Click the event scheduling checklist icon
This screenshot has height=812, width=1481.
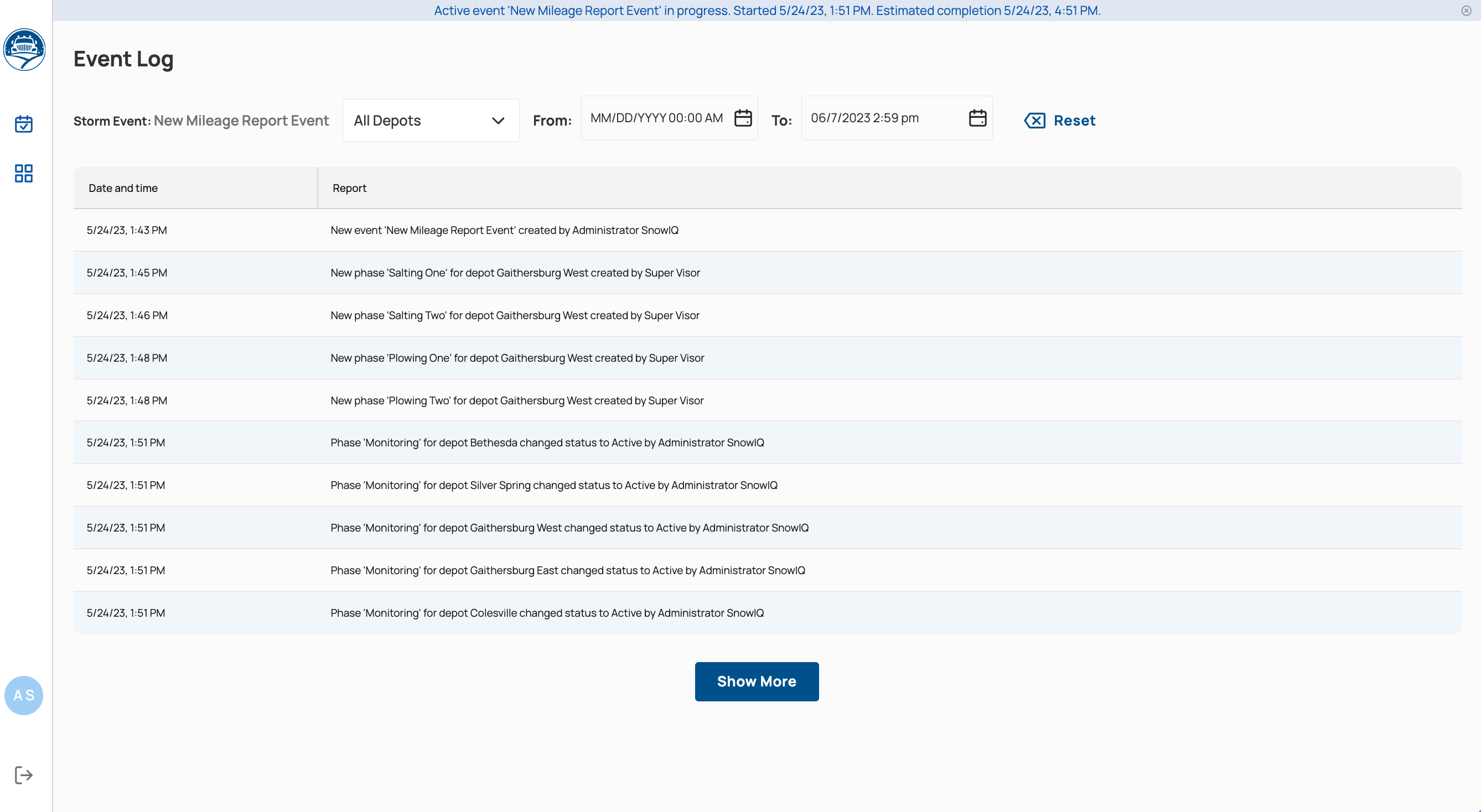tap(24, 123)
